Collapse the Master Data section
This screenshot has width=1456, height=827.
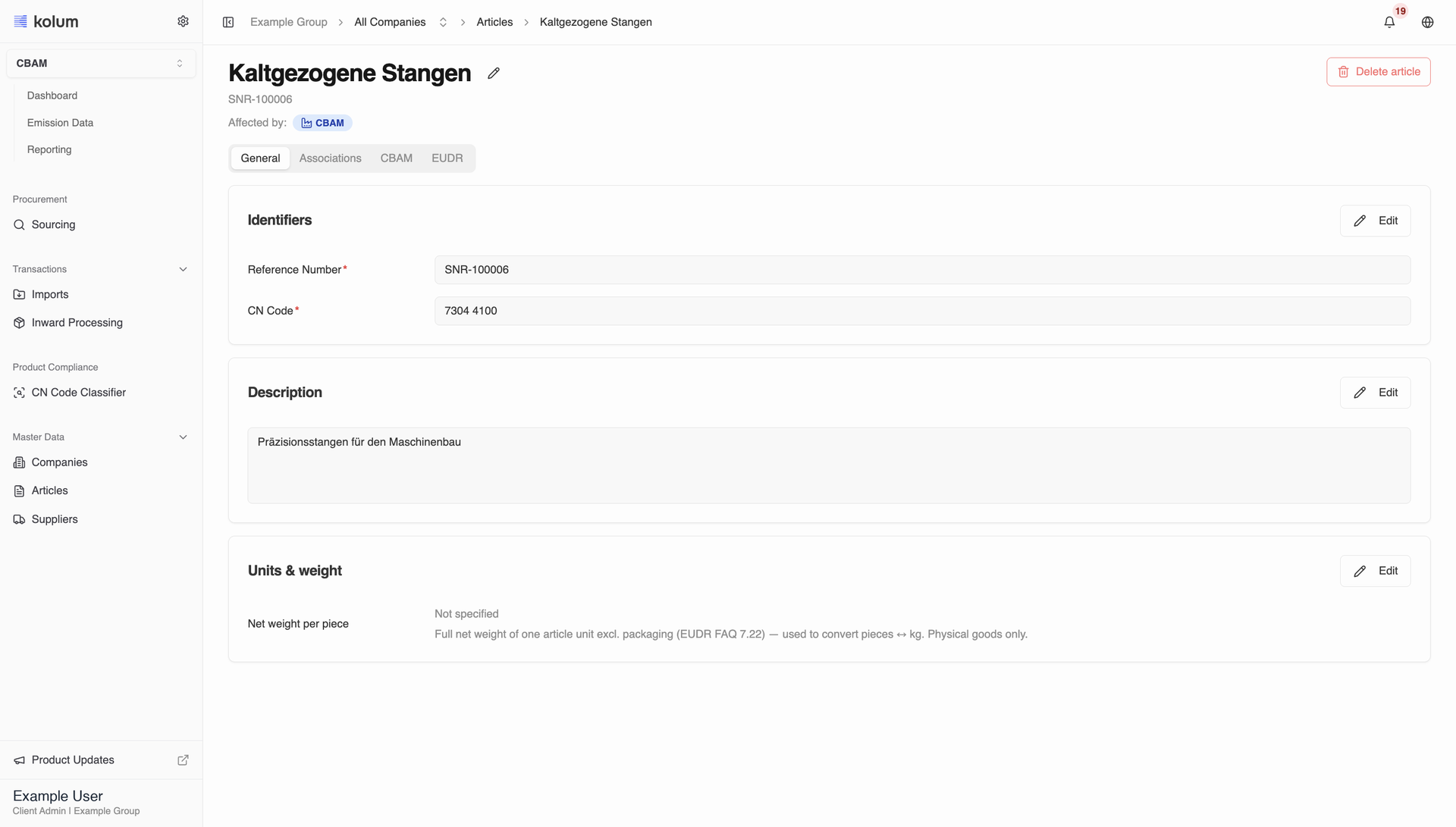point(183,437)
